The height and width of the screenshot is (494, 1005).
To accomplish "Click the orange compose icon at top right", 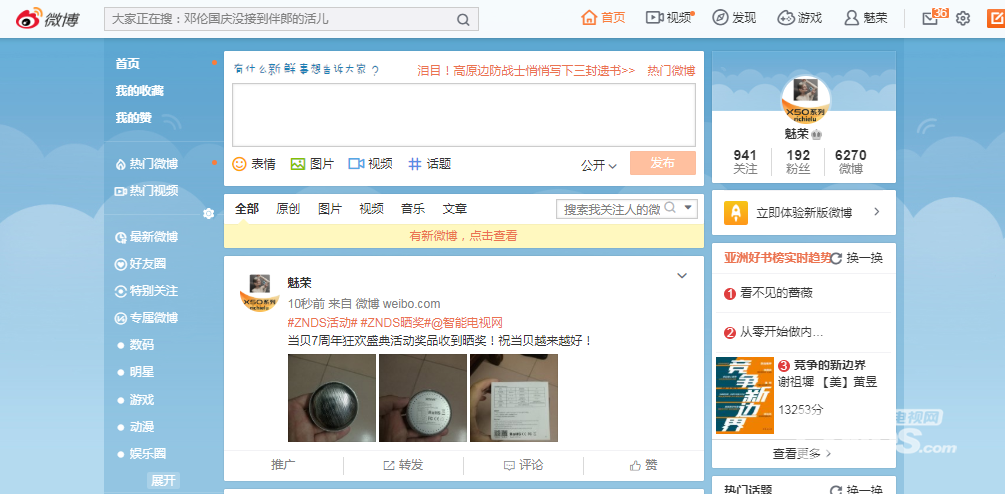I will [x=996, y=19].
